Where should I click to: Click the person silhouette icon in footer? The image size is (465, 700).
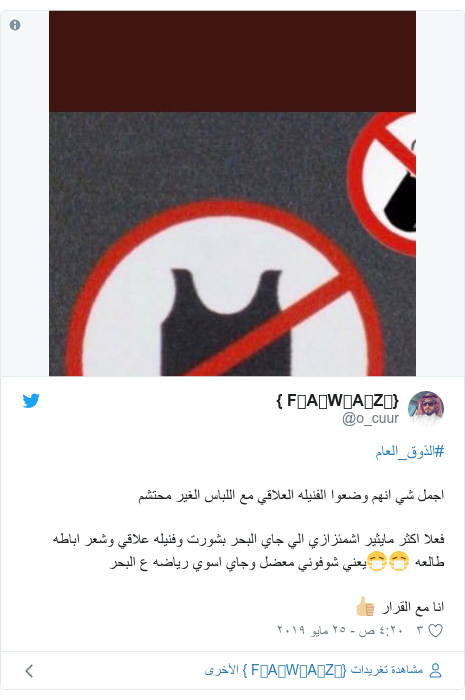[435, 670]
